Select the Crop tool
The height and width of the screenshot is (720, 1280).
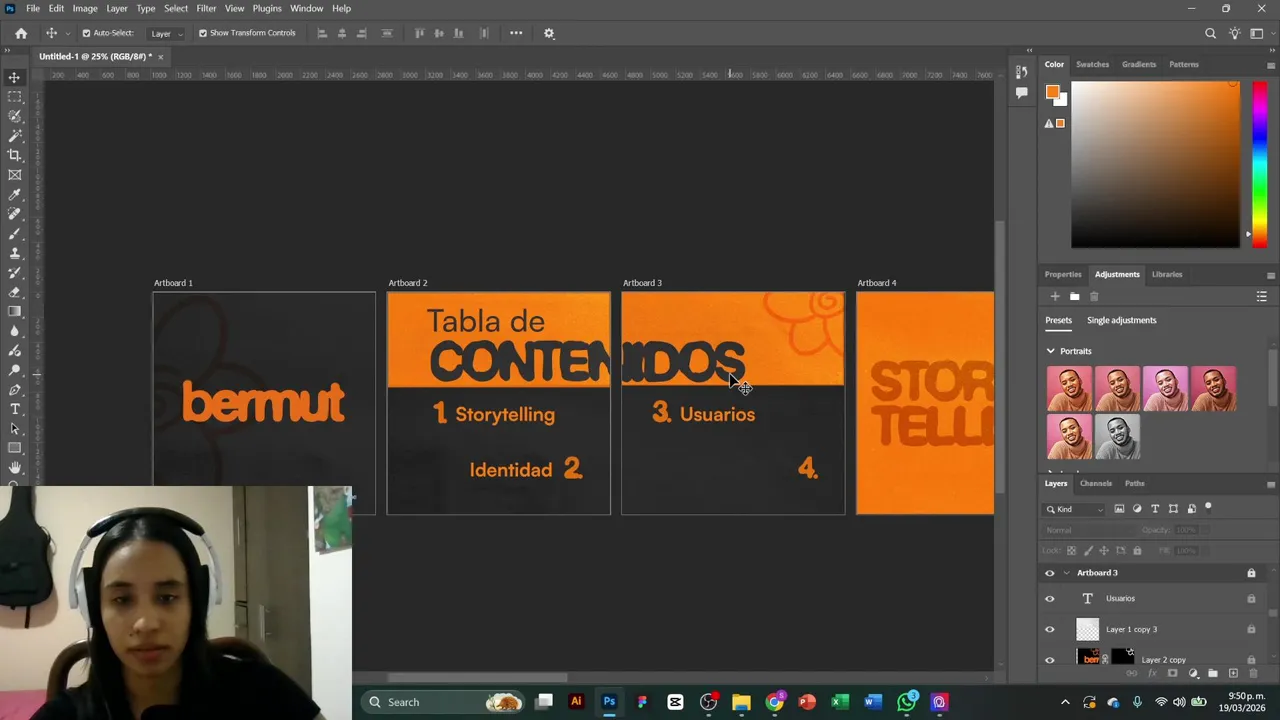click(x=14, y=155)
